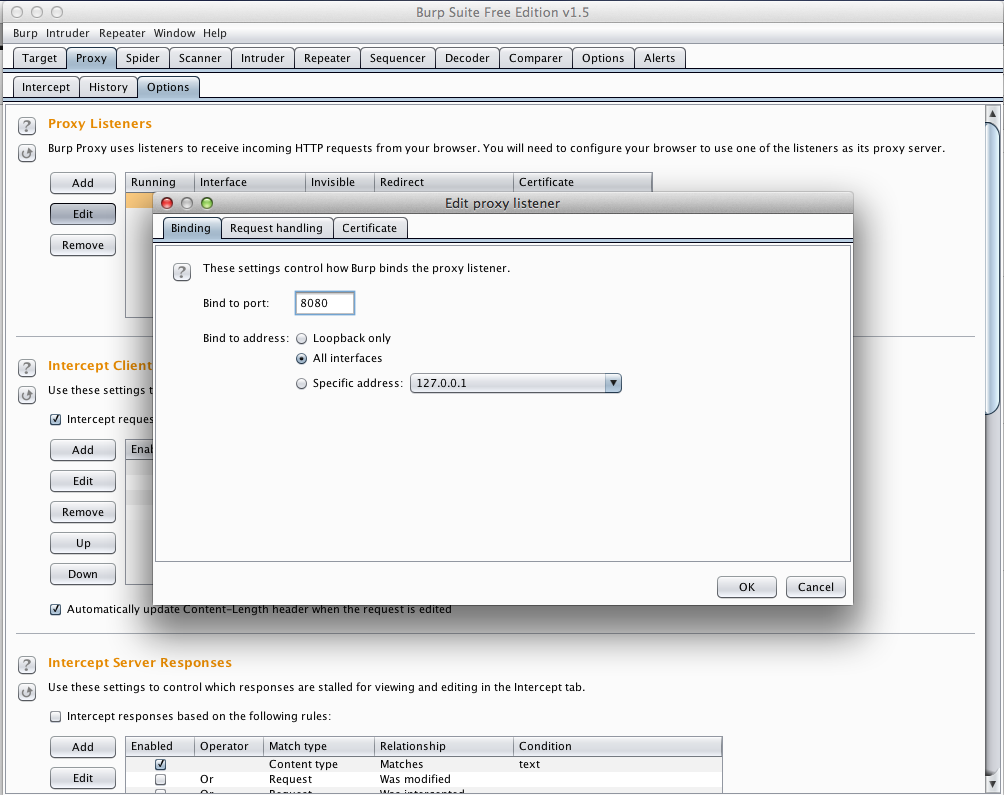
Task: Click the Bind to port field
Action: [x=325, y=303]
